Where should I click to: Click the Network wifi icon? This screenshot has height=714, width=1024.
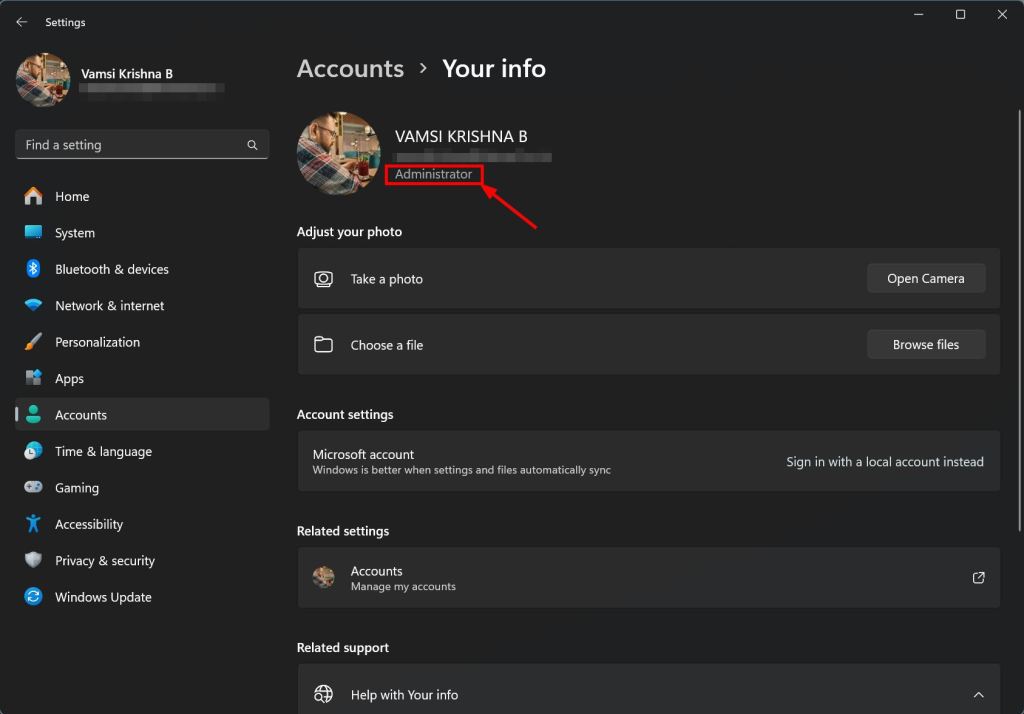tap(33, 305)
